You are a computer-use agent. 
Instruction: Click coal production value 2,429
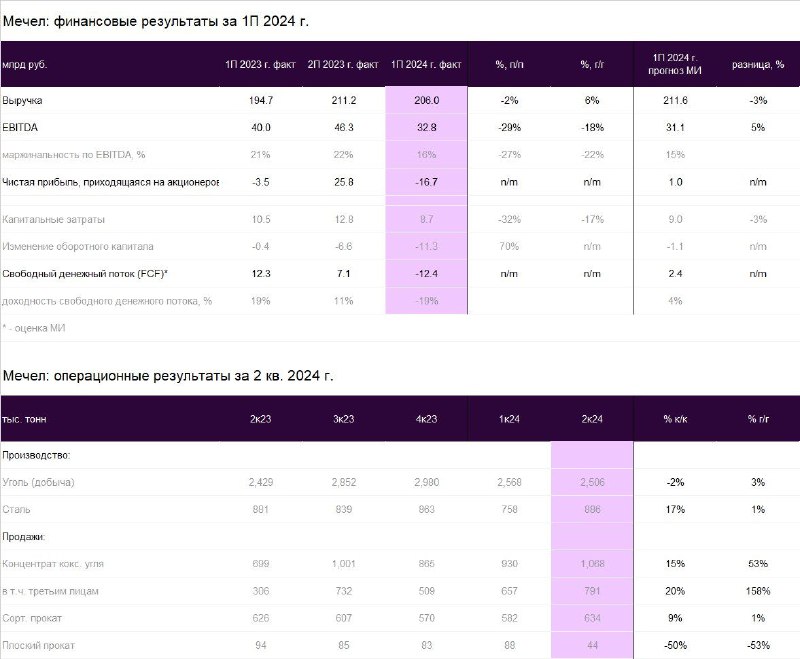pyautogui.click(x=261, y=482)
